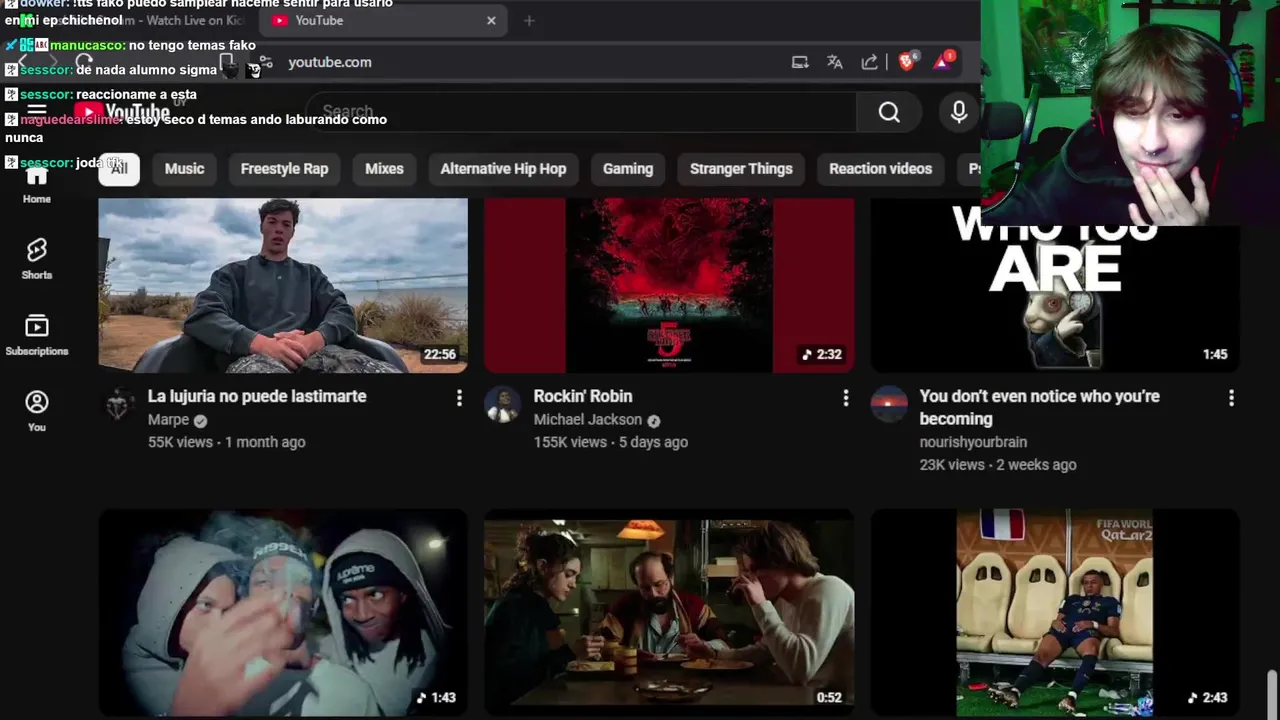Open the man sitting outdoors thumbnail 22:56

(283, 285)
